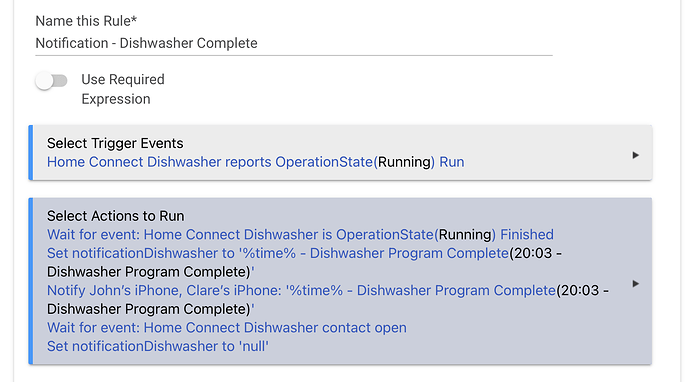Open the Home Connect Dishwasher reports OperationState trigger
The width and height of the screenshot is (690, 382).
[x=255, y=162]
